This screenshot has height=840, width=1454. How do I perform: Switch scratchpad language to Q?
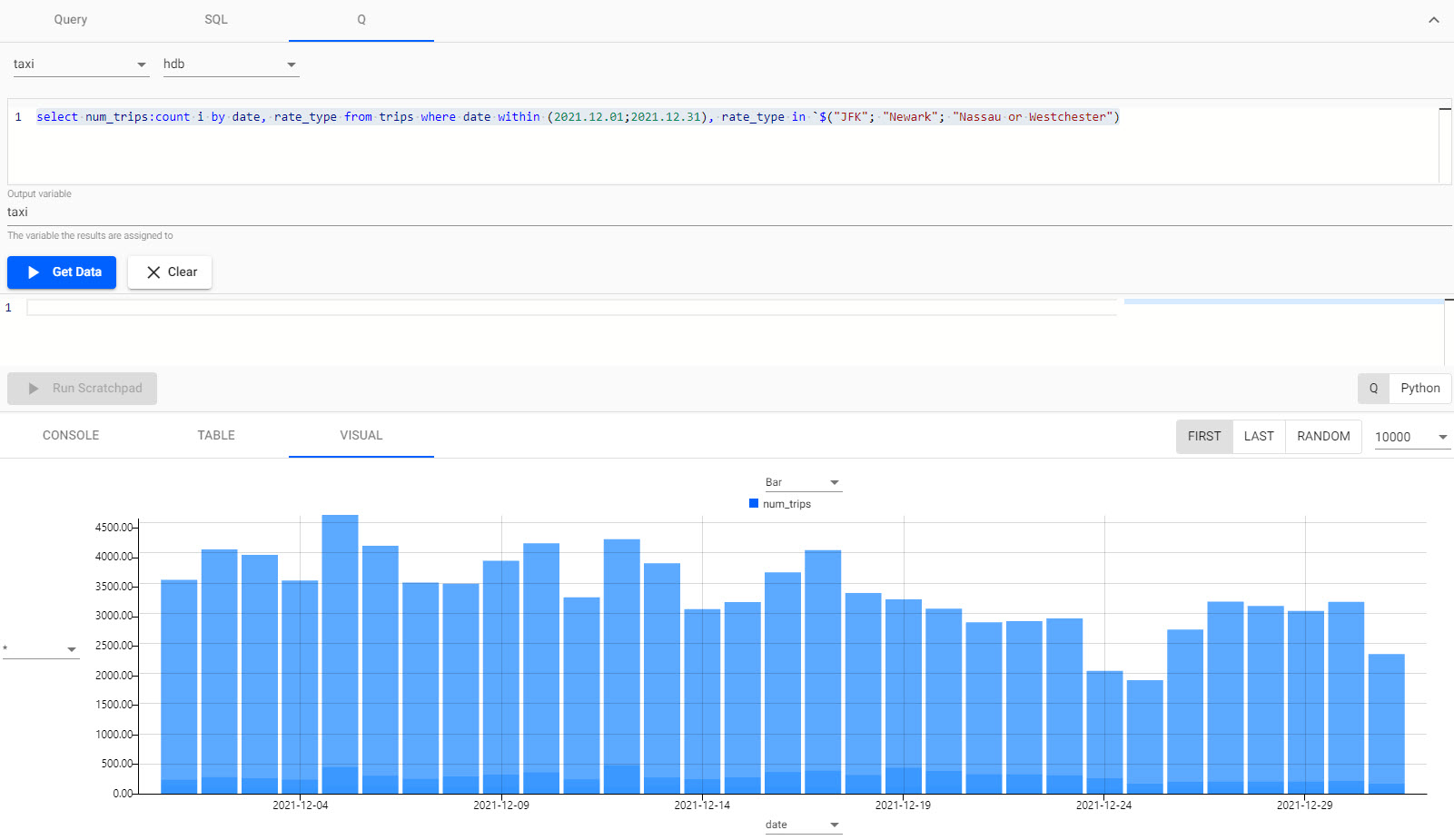(1373, 389)
